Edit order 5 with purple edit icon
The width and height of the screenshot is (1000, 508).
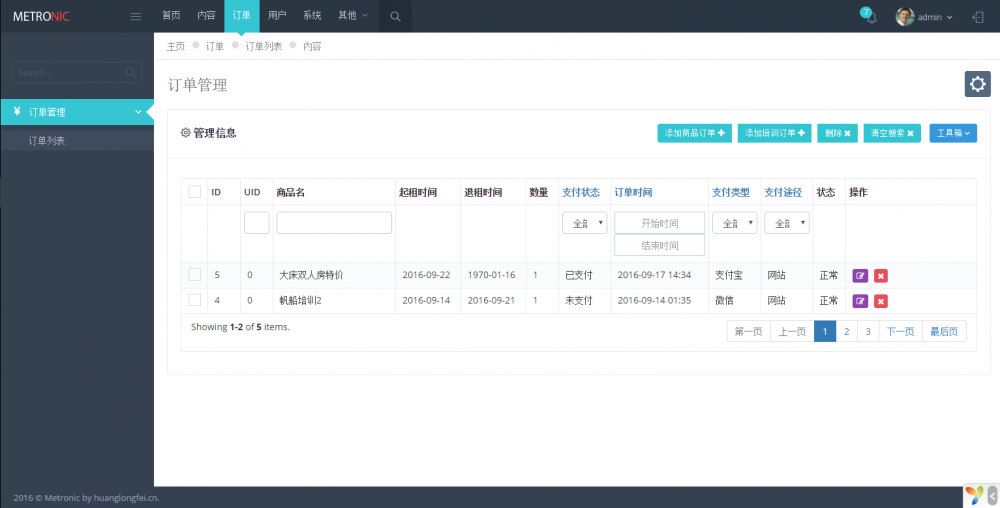pyautogui.click(x=860, y=276)
